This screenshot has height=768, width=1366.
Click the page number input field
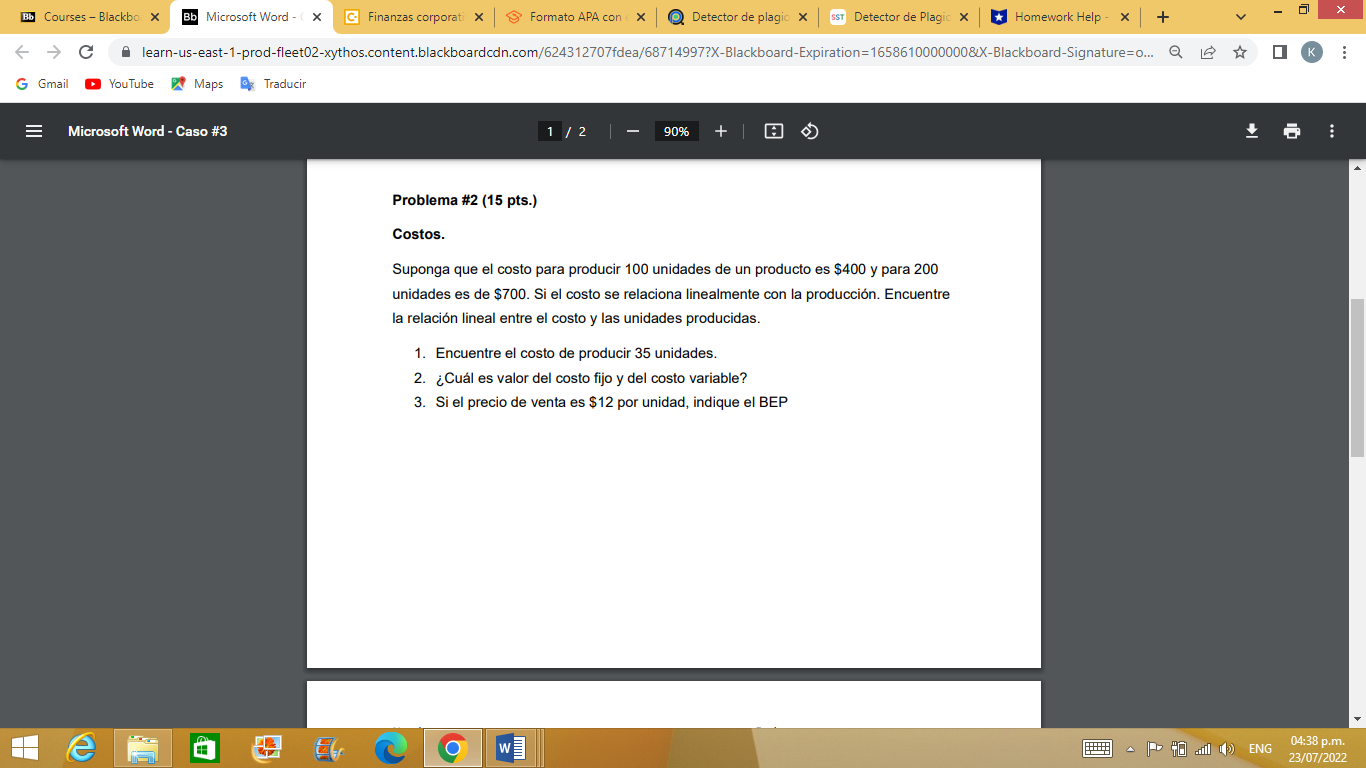pos(548,130)
